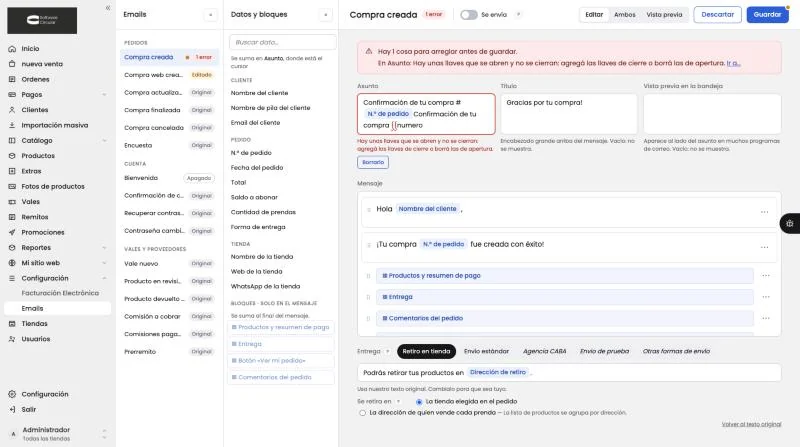Click into the Título text field

(x=569, y=114)
